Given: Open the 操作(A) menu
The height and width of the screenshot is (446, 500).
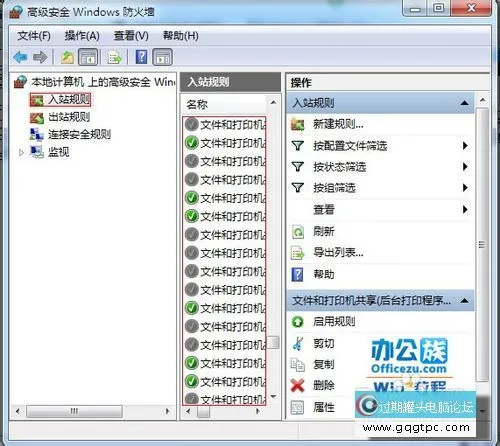Looking at the screenshot, I should (82, 36).
